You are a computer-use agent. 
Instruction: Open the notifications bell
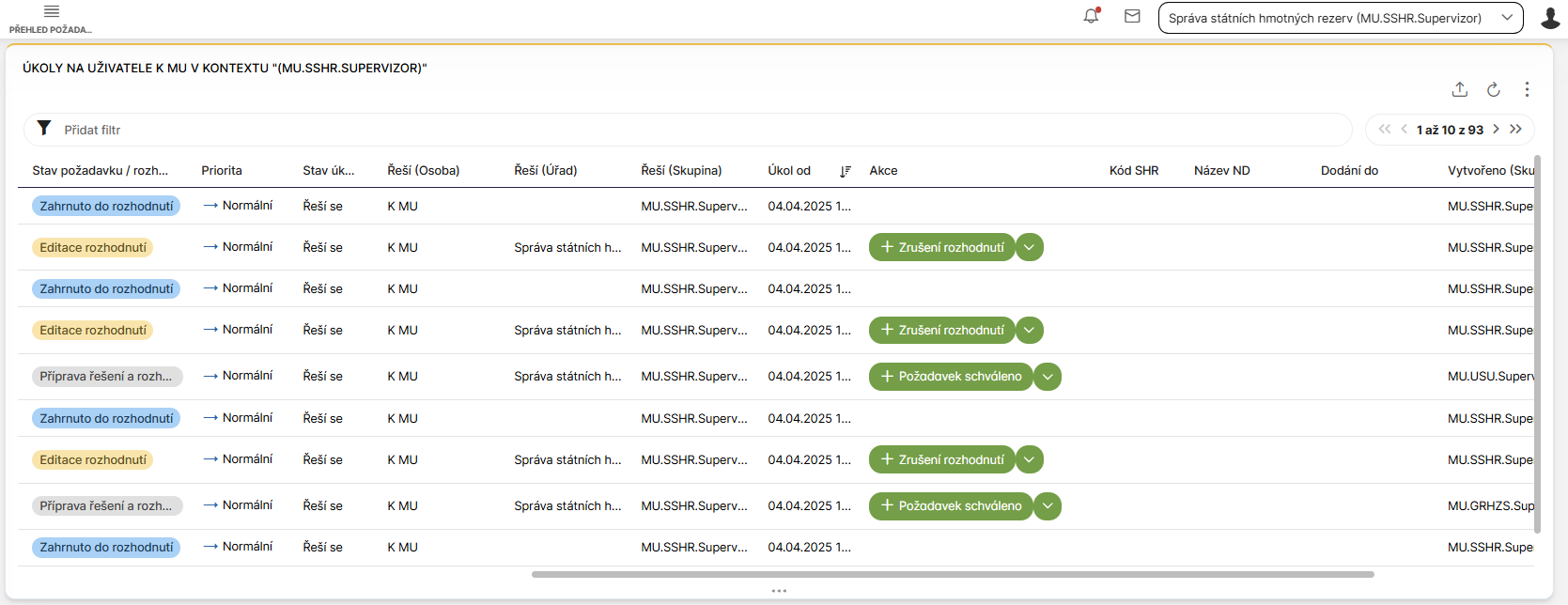pos(1091,16)
